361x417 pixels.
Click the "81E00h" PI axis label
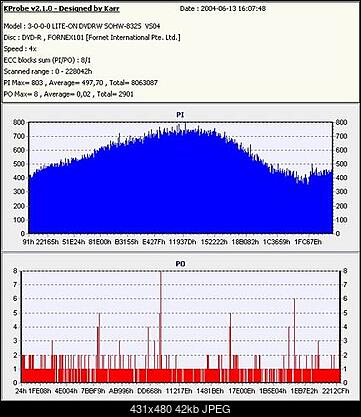pos(100,242)
